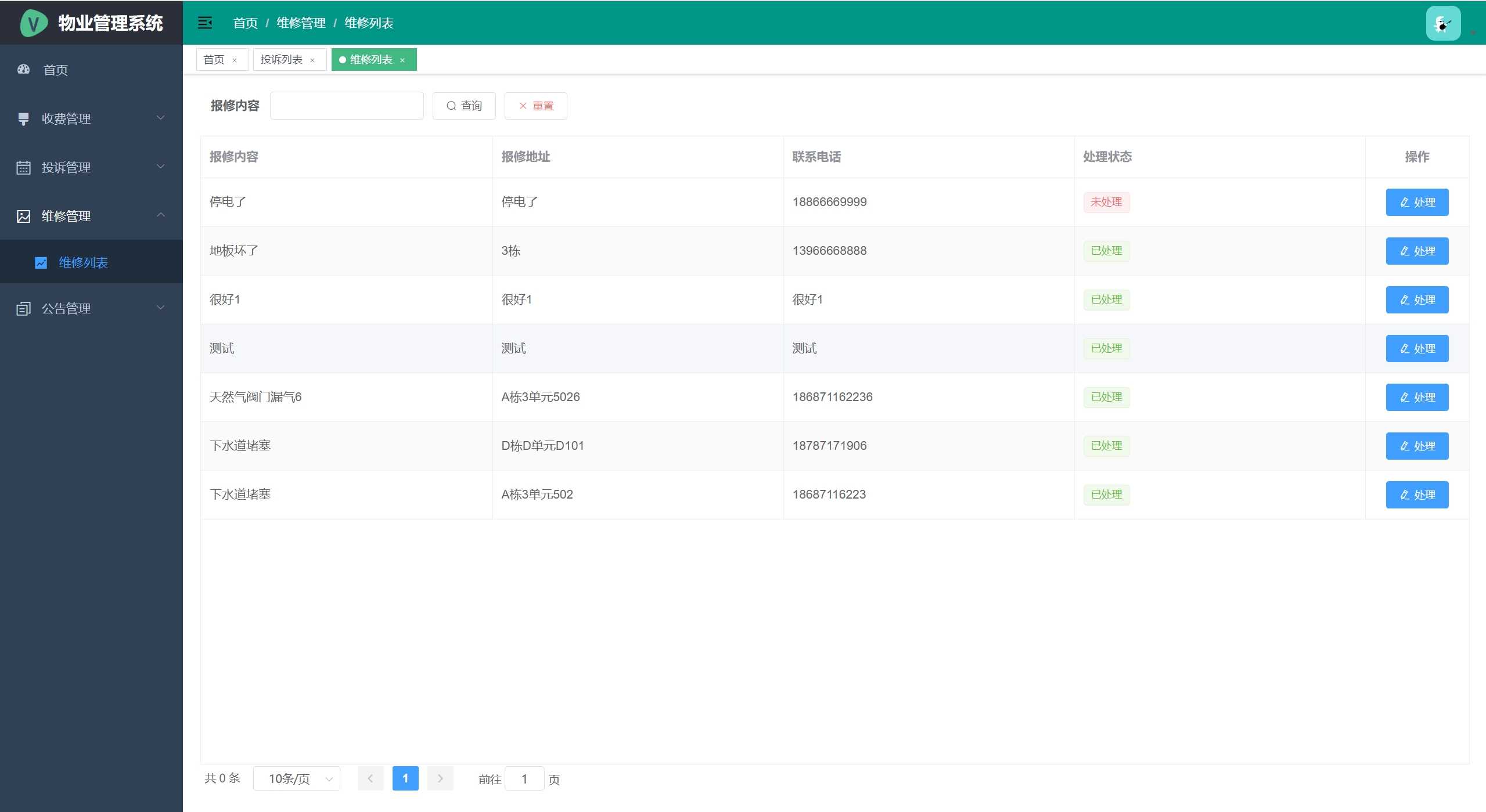Click the picture icon for 维修管理
Image resolution: width=1486 pixels, height=812 pixels.
pyautogui.click(x=23, y=216)
